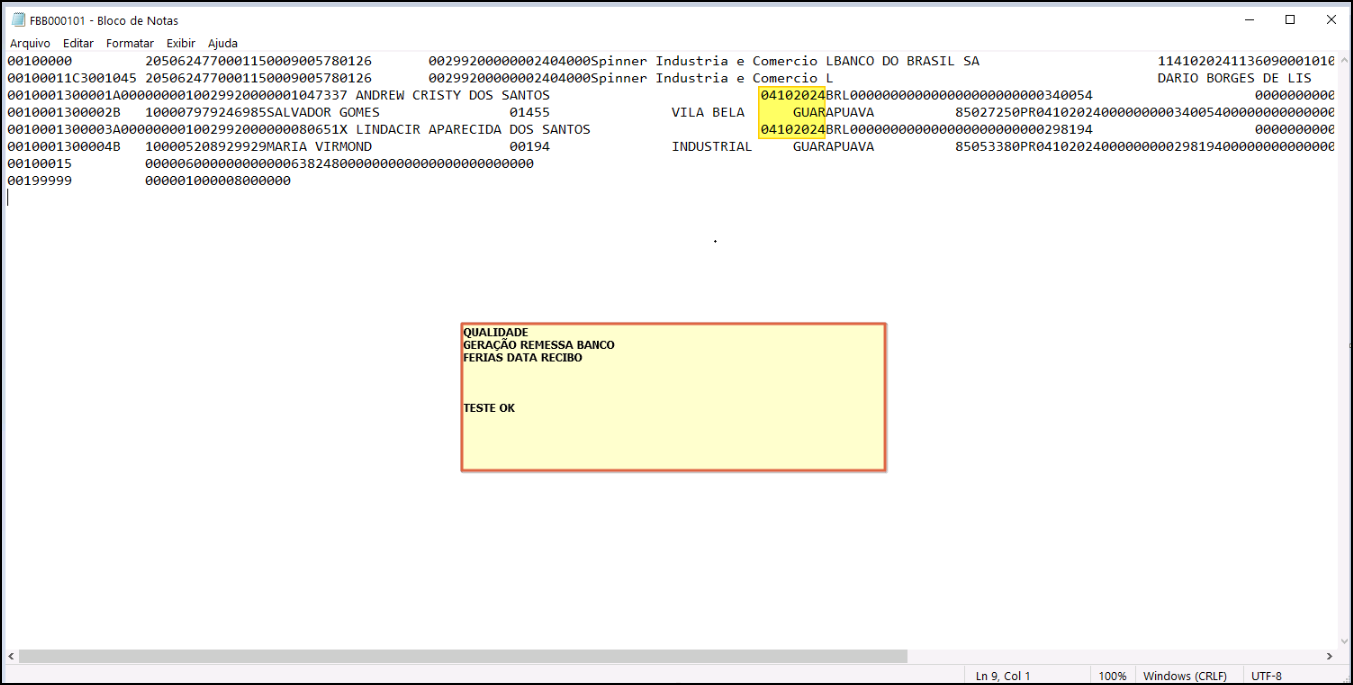Click the horizontal scrollbar thumb
The height and width of the screenshot is (685, 1353).
tap(462, 656)
